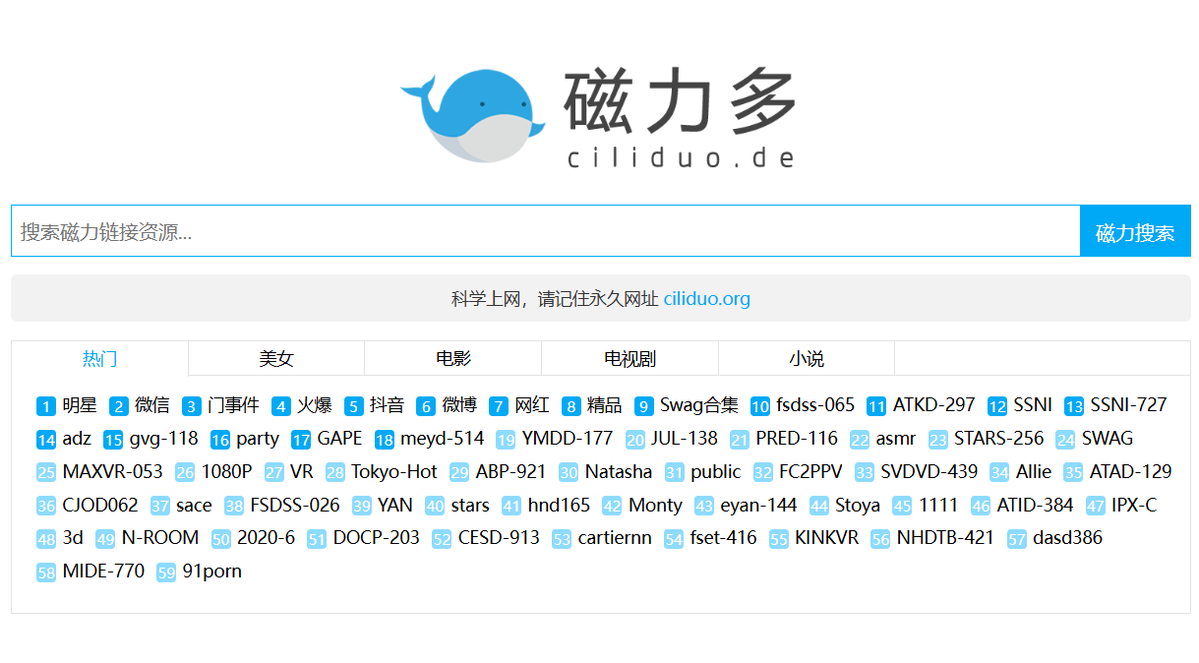Image resolution: width=1199 pixels, height=663 pixels.
Task: Open the asmr keyword
Action: click(896, 439)
